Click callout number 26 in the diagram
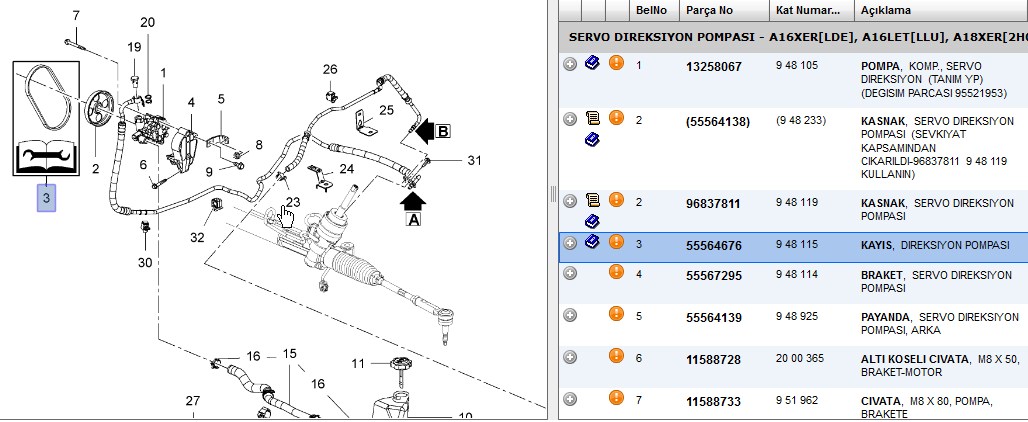1028x422 pixels. (x=330, y=69)
